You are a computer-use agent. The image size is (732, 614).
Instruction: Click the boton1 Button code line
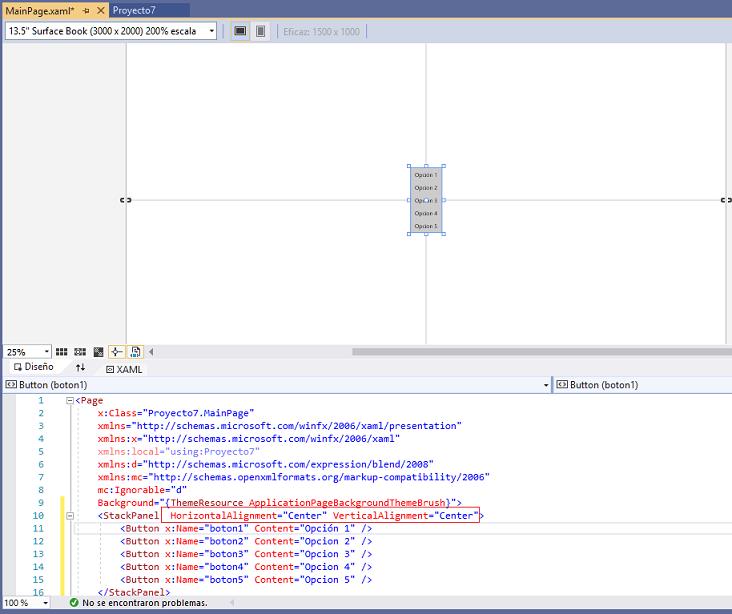pyautogui.click(x=246, y=529)
